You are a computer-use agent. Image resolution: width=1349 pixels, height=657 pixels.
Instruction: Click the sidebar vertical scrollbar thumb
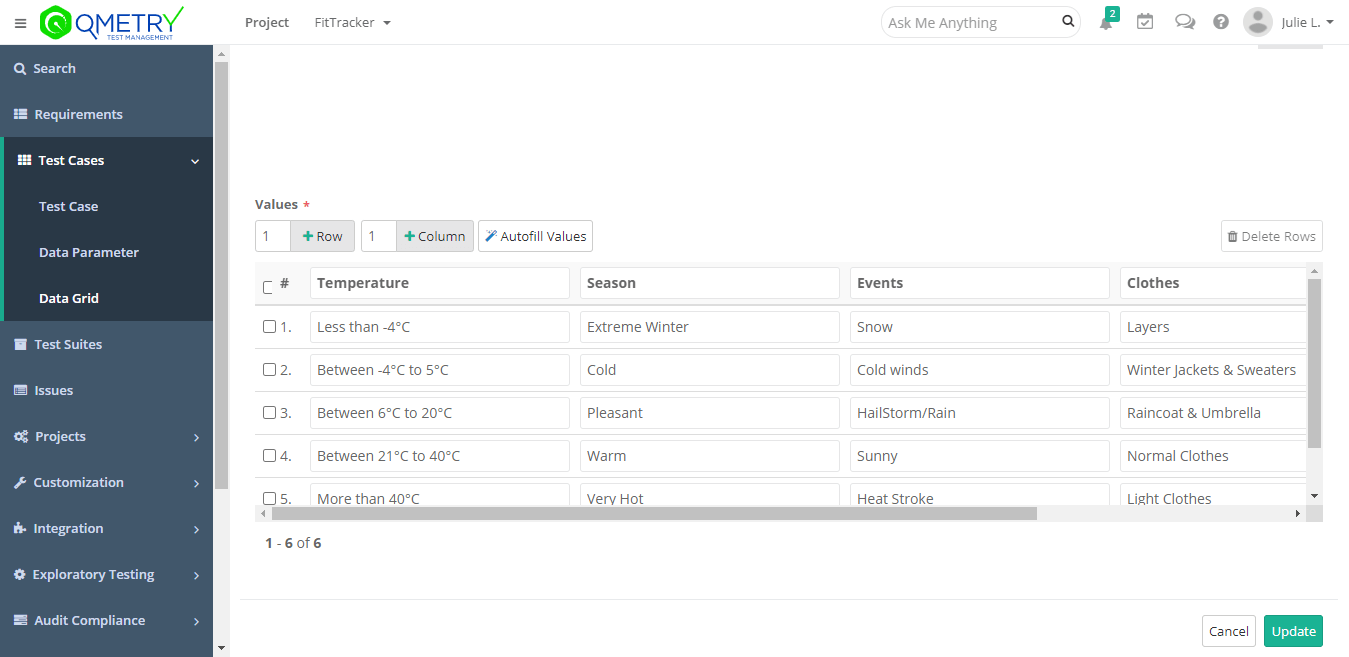tap(222, 275)
